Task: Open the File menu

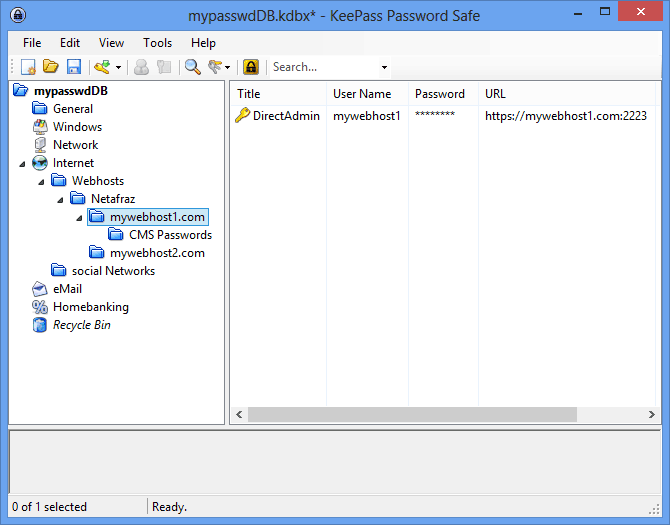Action: click(x=32, y=43)
